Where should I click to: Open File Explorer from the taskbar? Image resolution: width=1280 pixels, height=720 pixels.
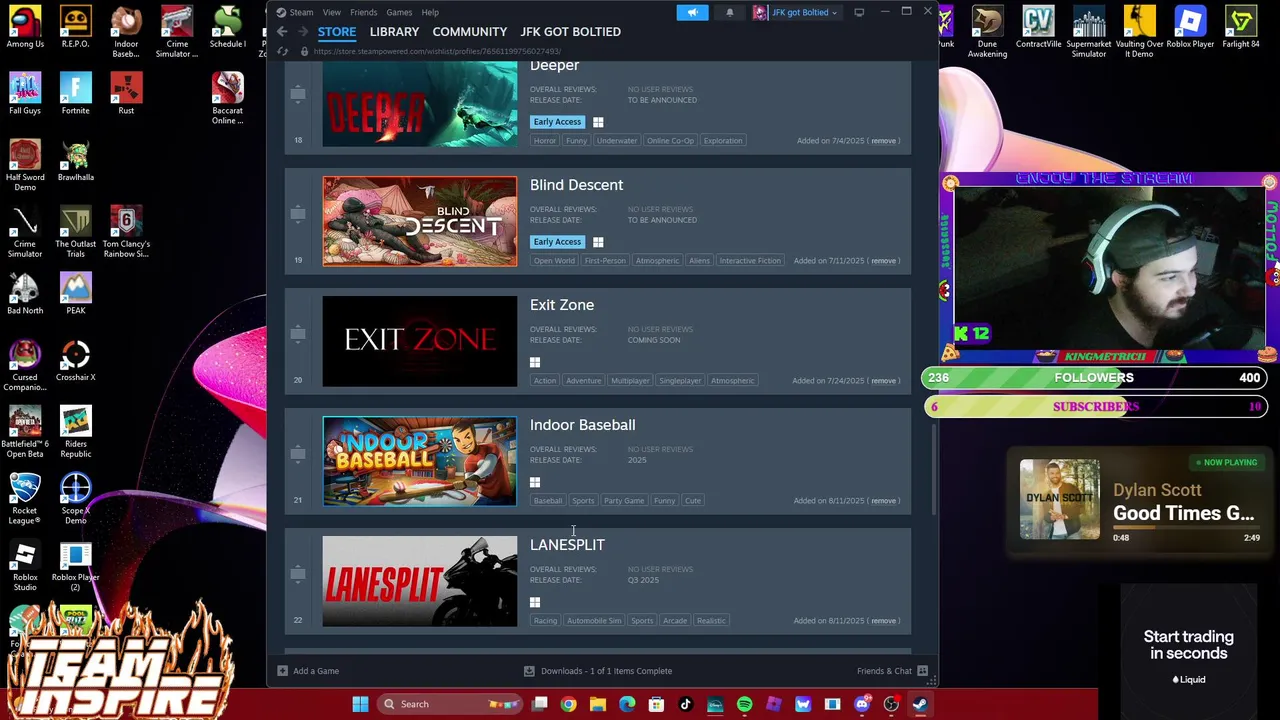pos(597,704)
